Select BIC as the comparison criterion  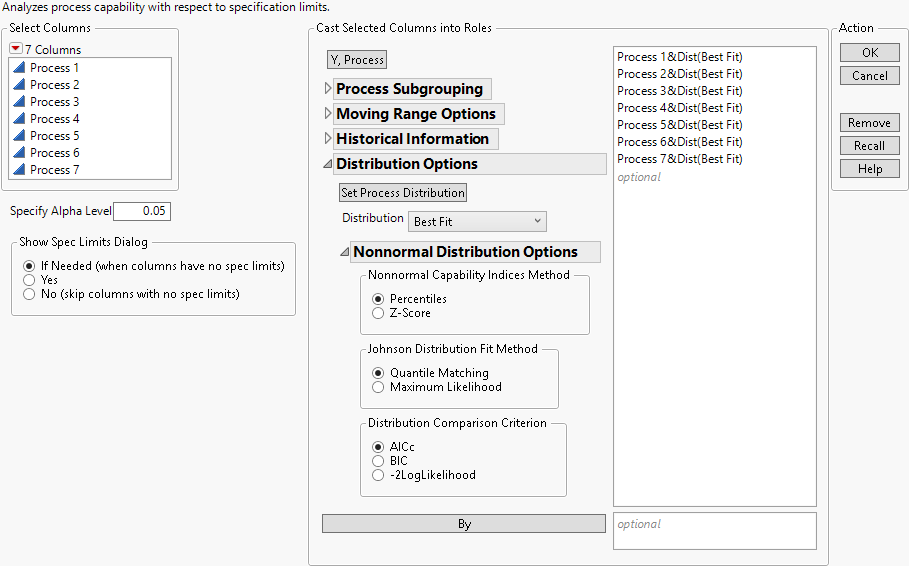(x=378, y=461)
